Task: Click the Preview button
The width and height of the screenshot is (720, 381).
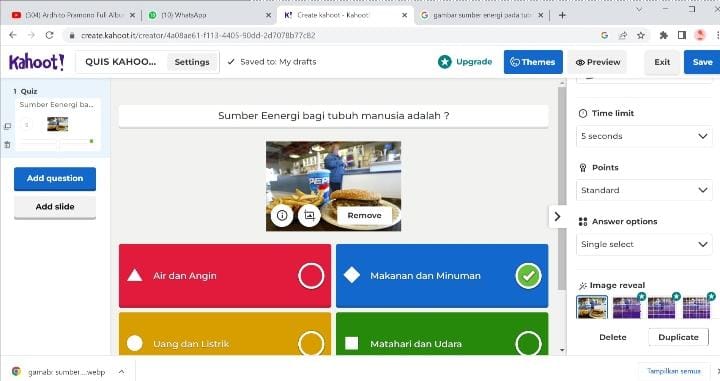Action: 598,62
